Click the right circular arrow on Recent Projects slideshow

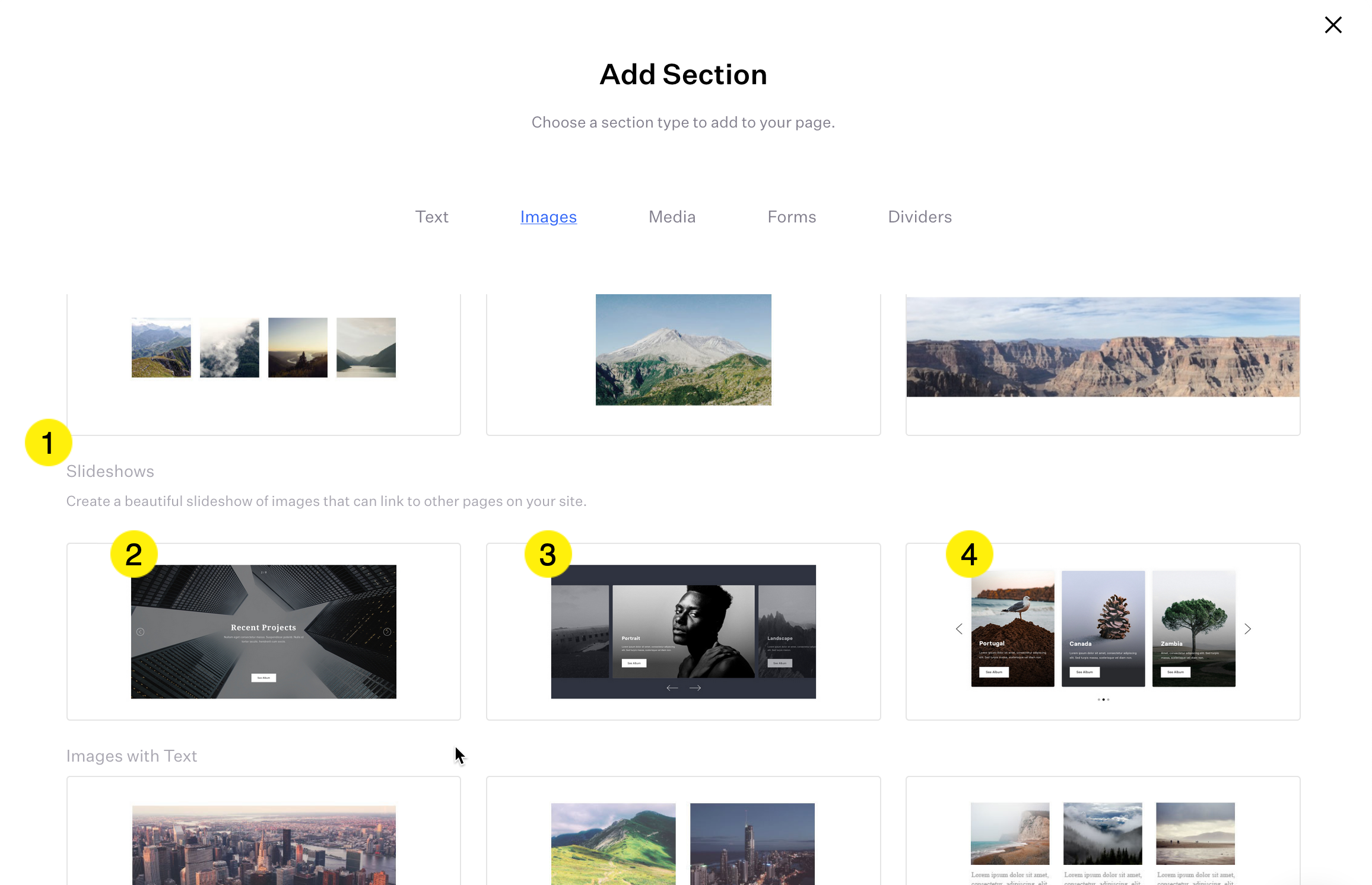388,632
